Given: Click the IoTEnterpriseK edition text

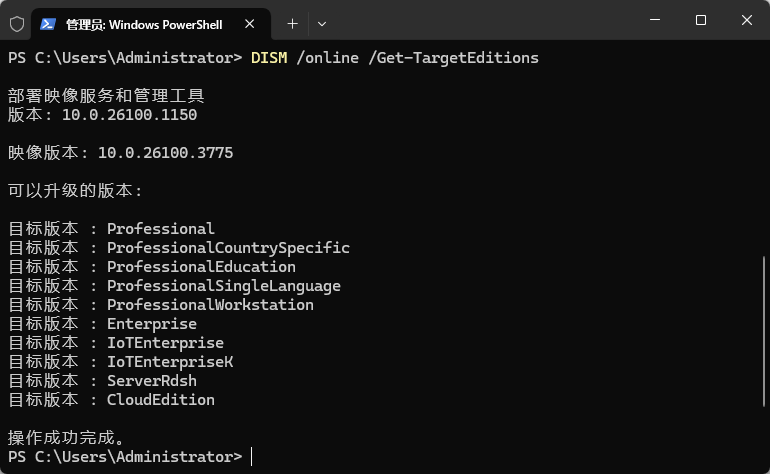Looking at the screenshot, I should [170, 362].
